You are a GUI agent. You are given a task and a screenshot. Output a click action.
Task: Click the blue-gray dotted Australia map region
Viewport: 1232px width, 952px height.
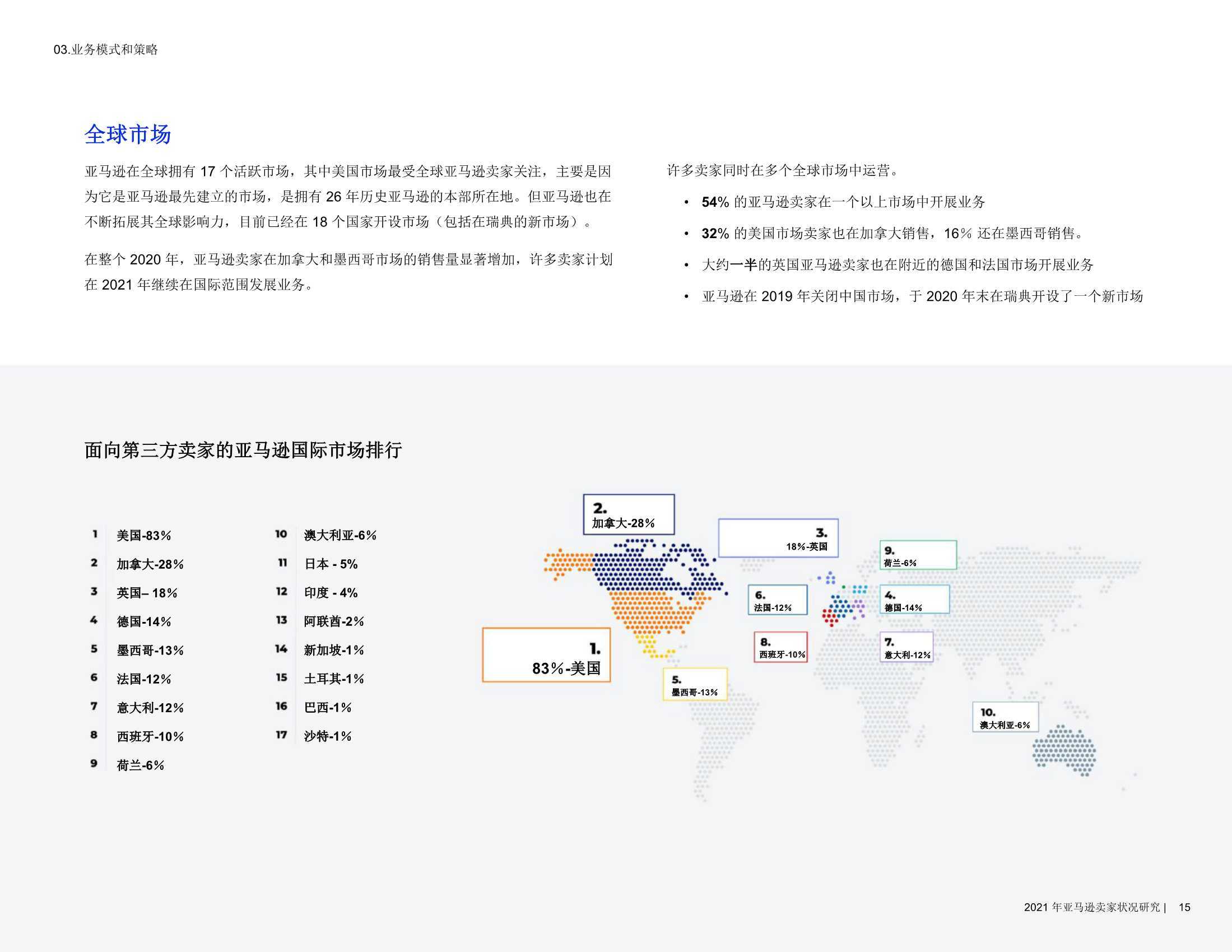pos(1064,750)
